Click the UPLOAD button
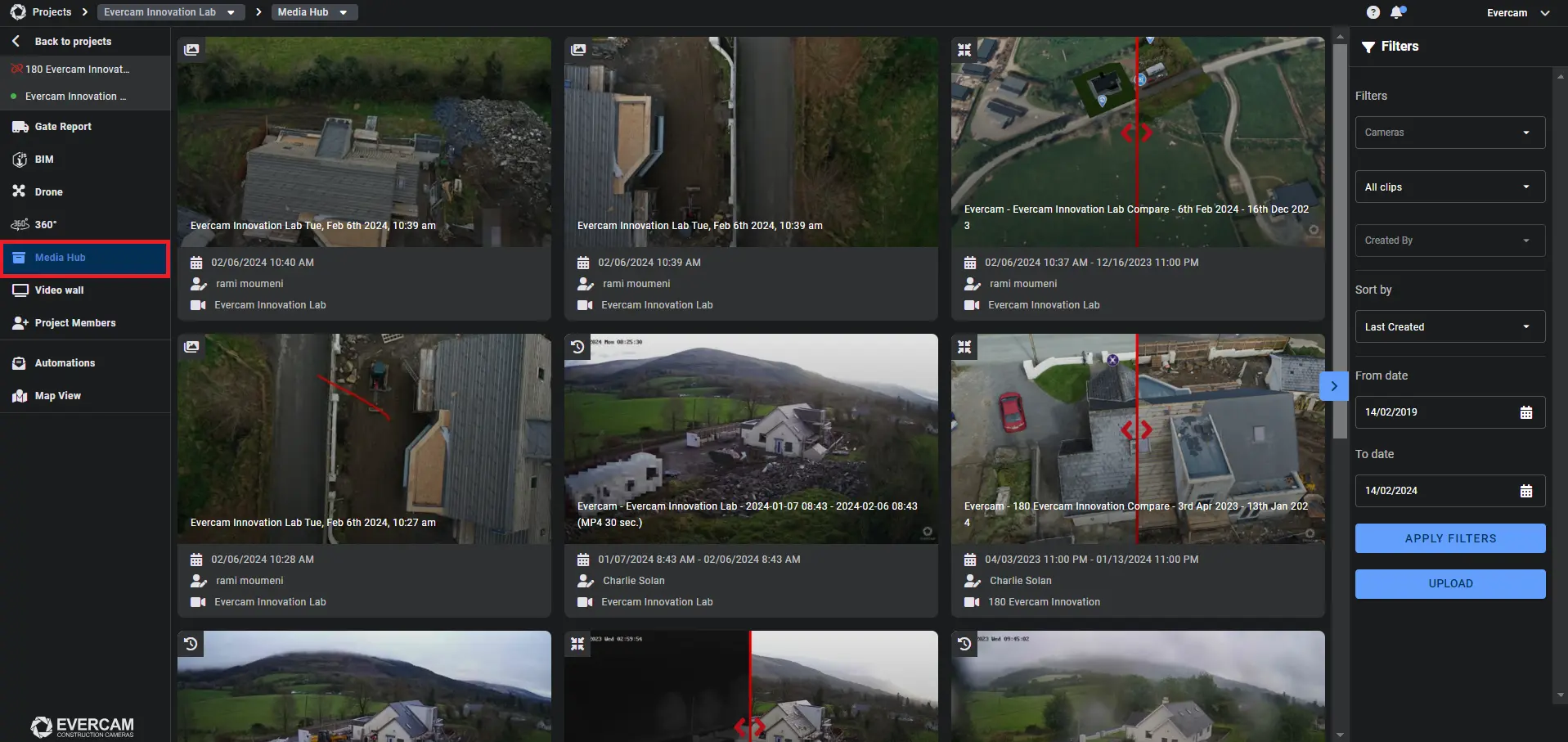The image size is (1568, 742). pos(1450,584)
